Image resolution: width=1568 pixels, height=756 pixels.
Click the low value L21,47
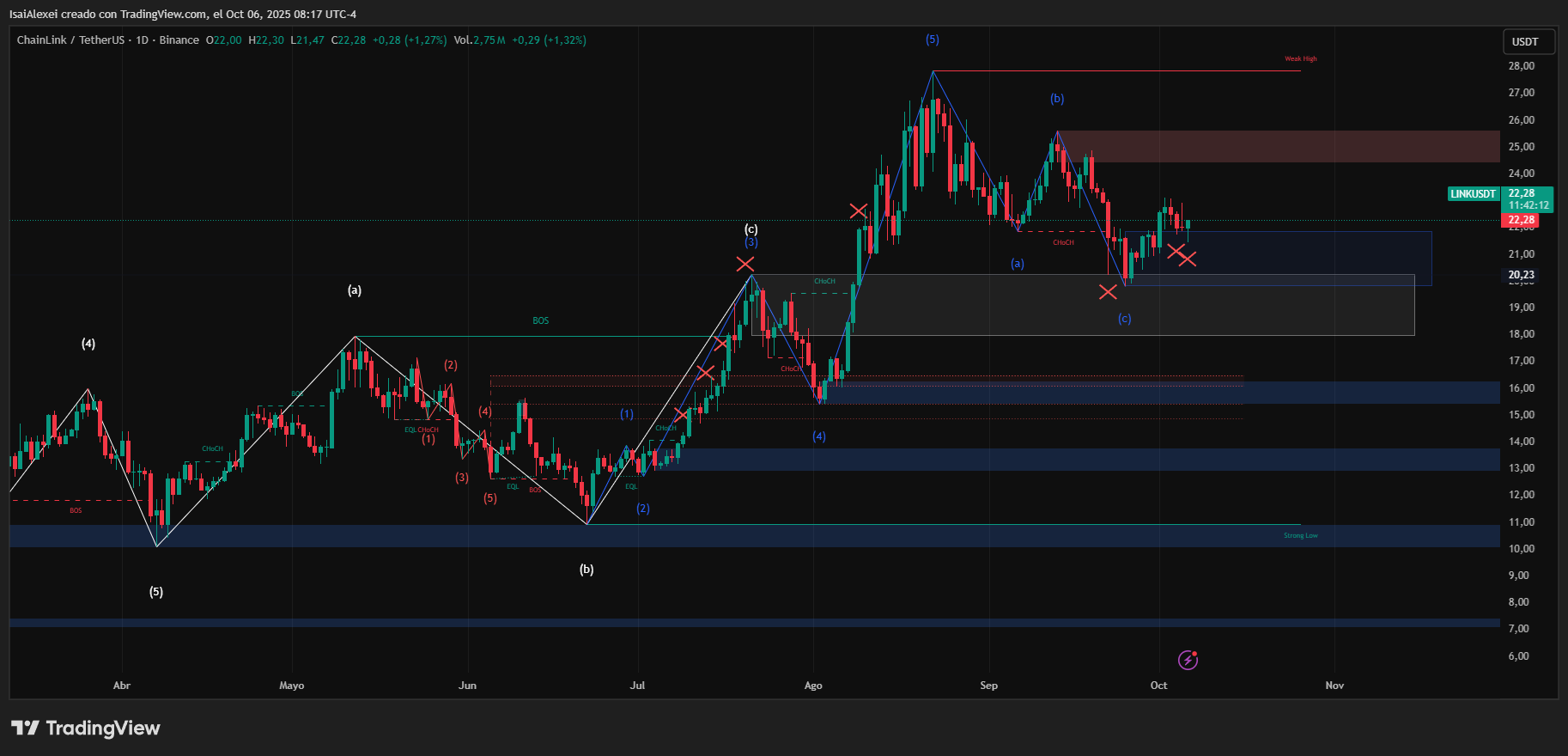tap(307, 40)
